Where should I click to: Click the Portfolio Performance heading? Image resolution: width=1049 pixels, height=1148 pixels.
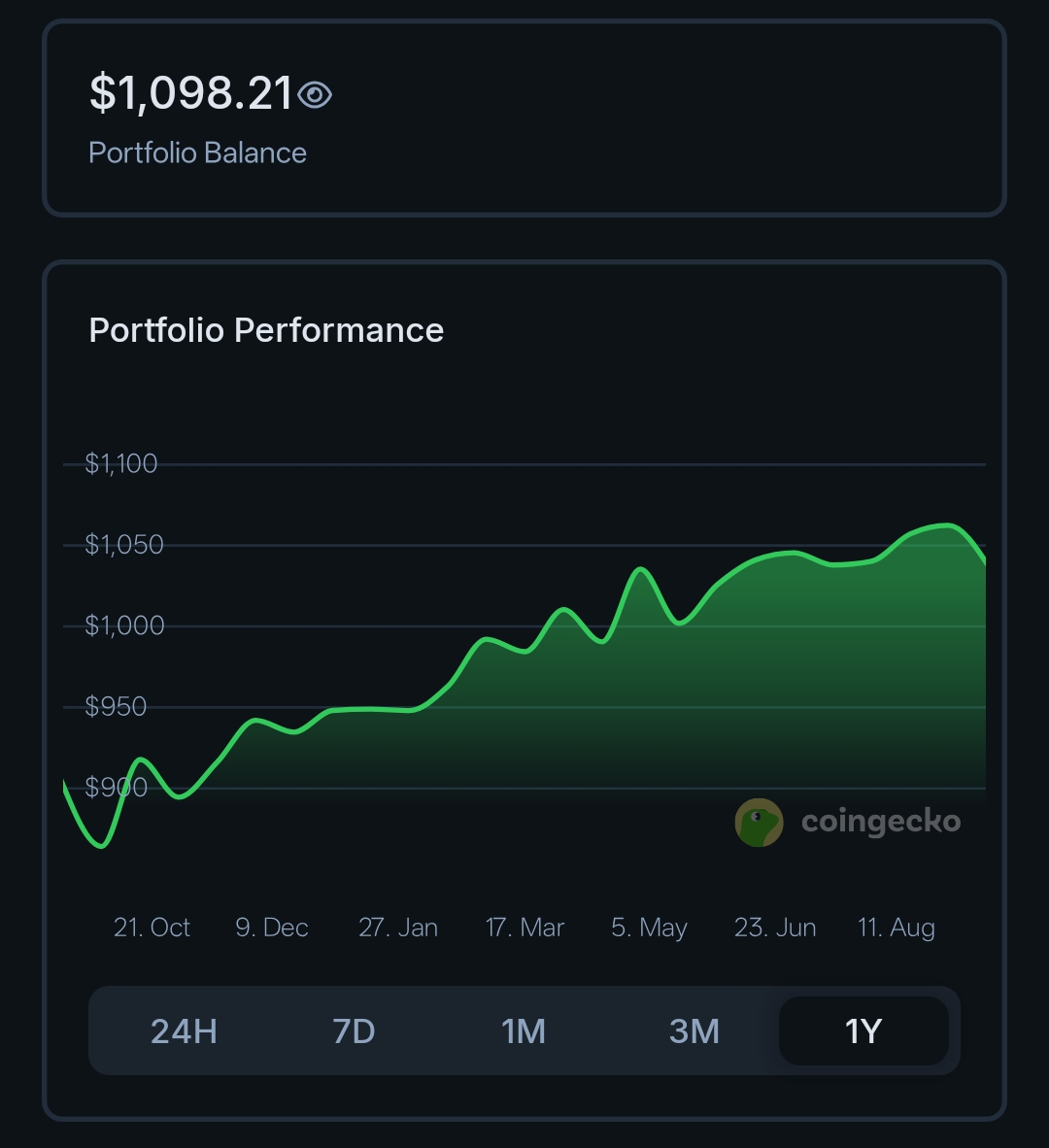click(x=266, y=330)
